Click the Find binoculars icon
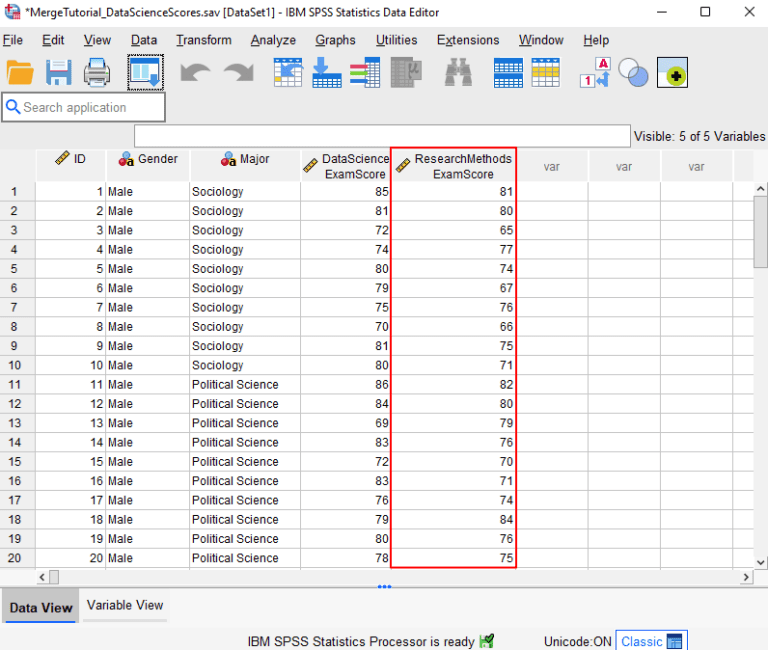The width and height of the screenshot is (768, 650). pyautogui.click(x=458, y=73)
